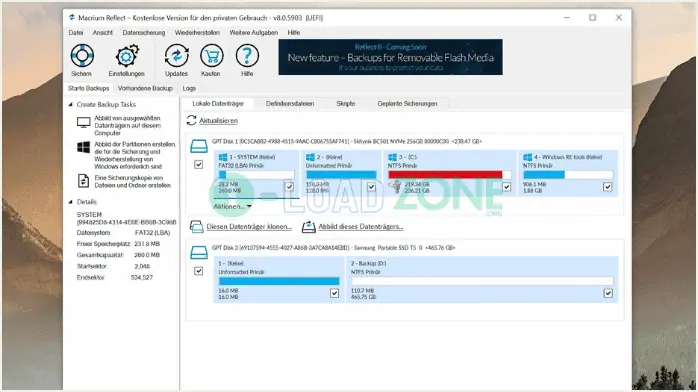This screenshot has height=392, width=698.
Task: Click the Macrium Reflect title bar logo
Action: (x=72, y=17)
